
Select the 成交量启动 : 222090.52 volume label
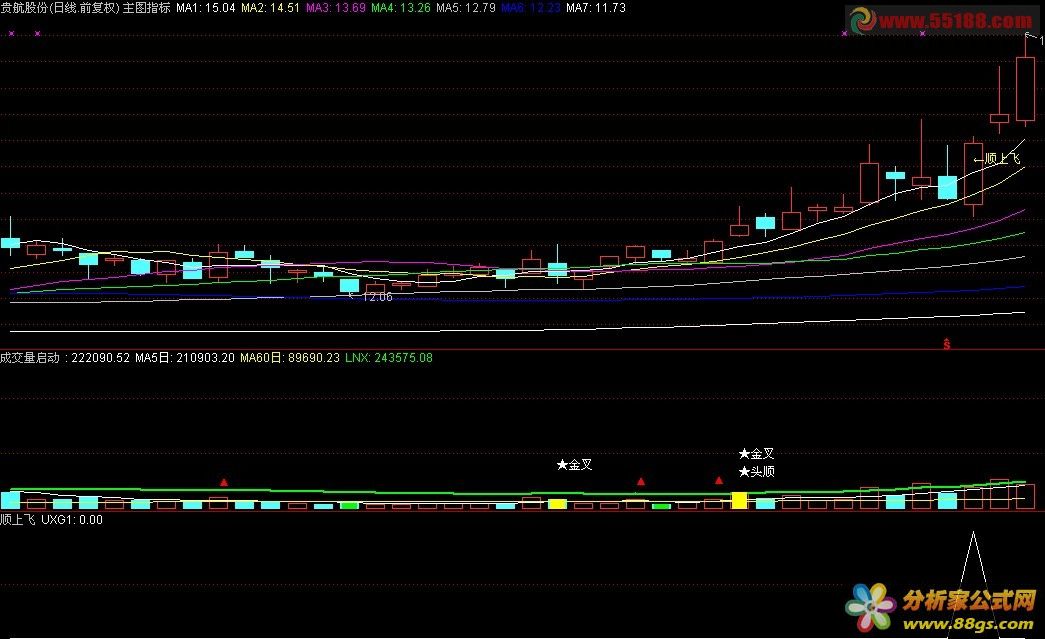click(65, 358)
